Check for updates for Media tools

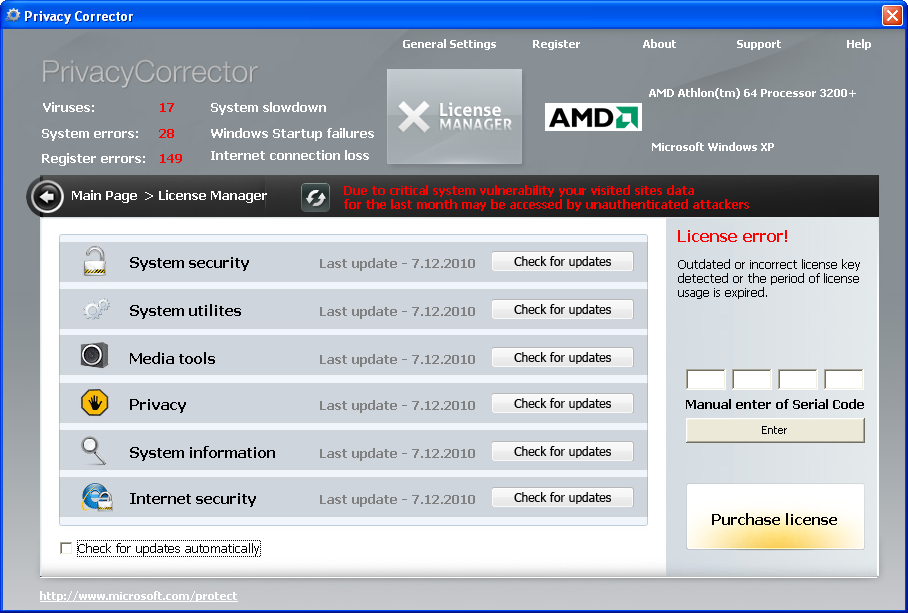coord(562,358)
